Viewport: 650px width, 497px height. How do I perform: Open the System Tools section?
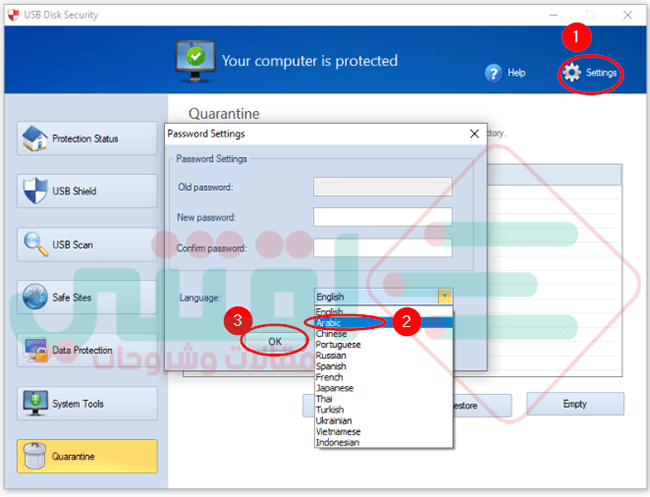(x=87, y=403)
